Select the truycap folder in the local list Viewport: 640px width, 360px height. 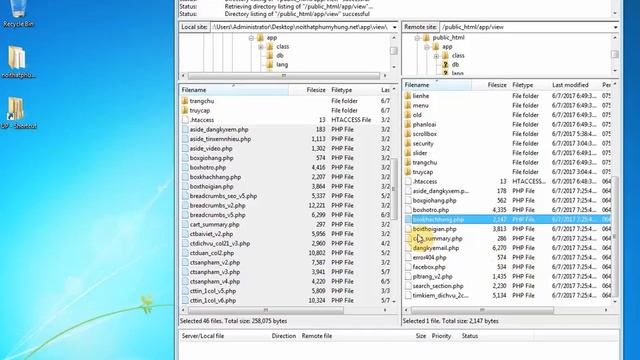click(x=200, y=110)
